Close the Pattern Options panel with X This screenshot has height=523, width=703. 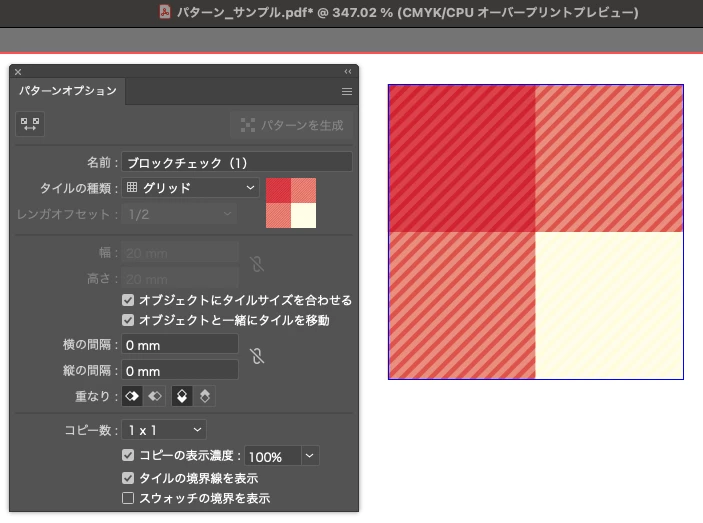(x=18, y=72)
